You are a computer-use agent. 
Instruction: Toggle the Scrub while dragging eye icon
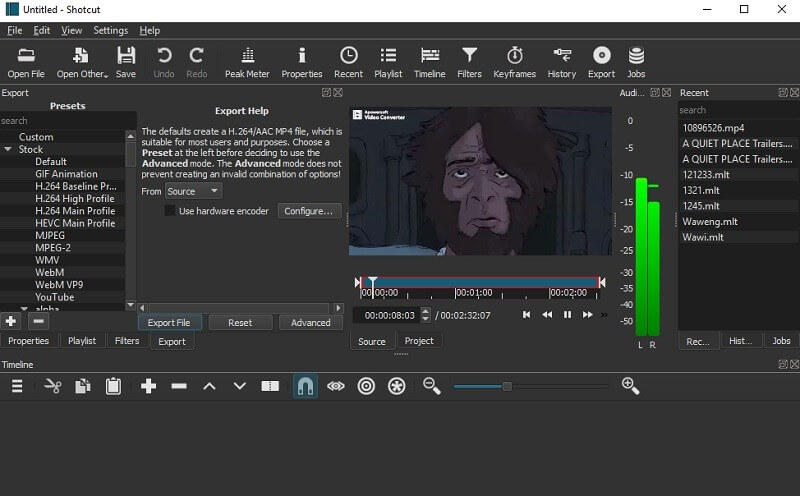pyautogui.click(x=336, y=386)
